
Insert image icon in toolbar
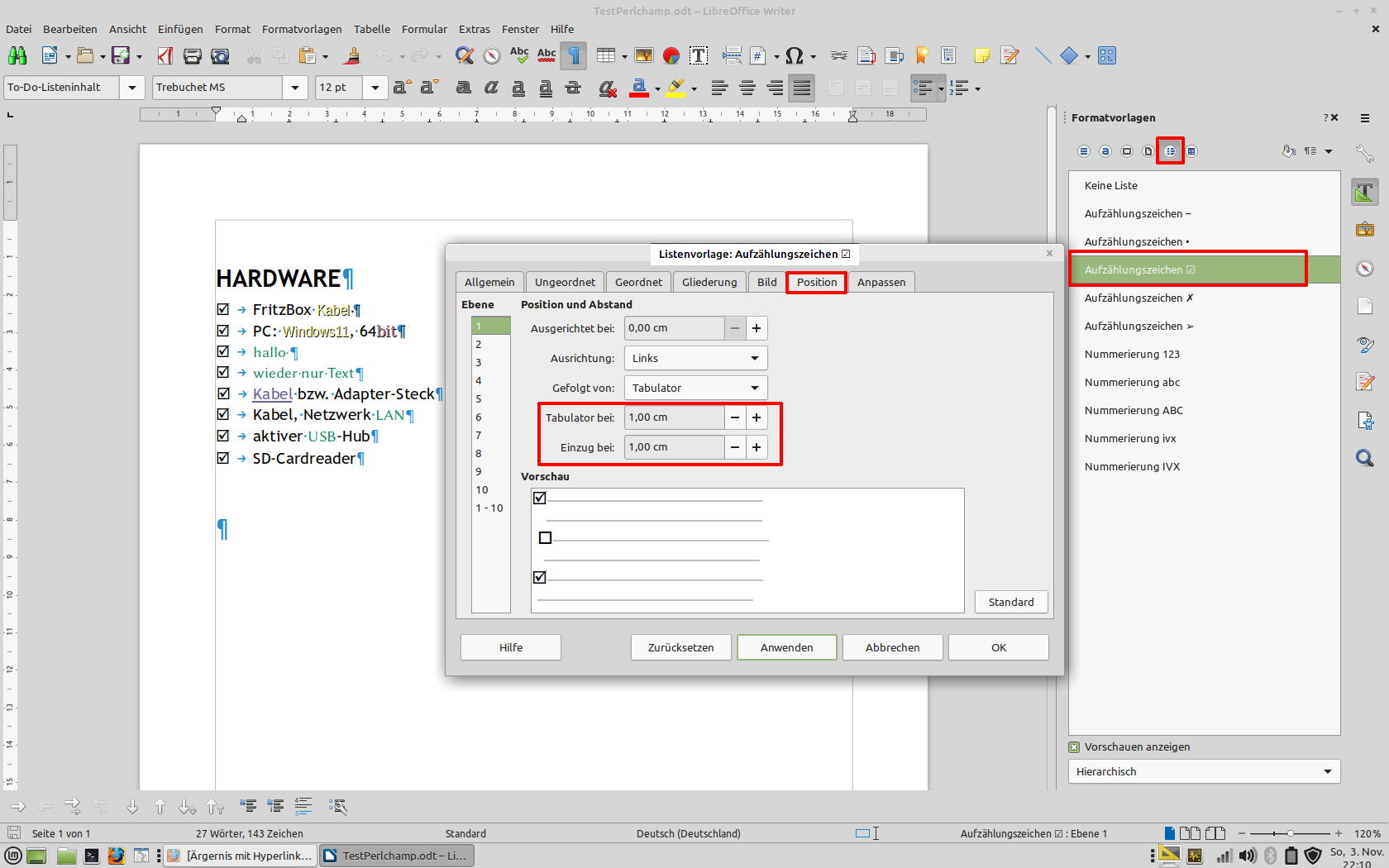tap(644, 55)
